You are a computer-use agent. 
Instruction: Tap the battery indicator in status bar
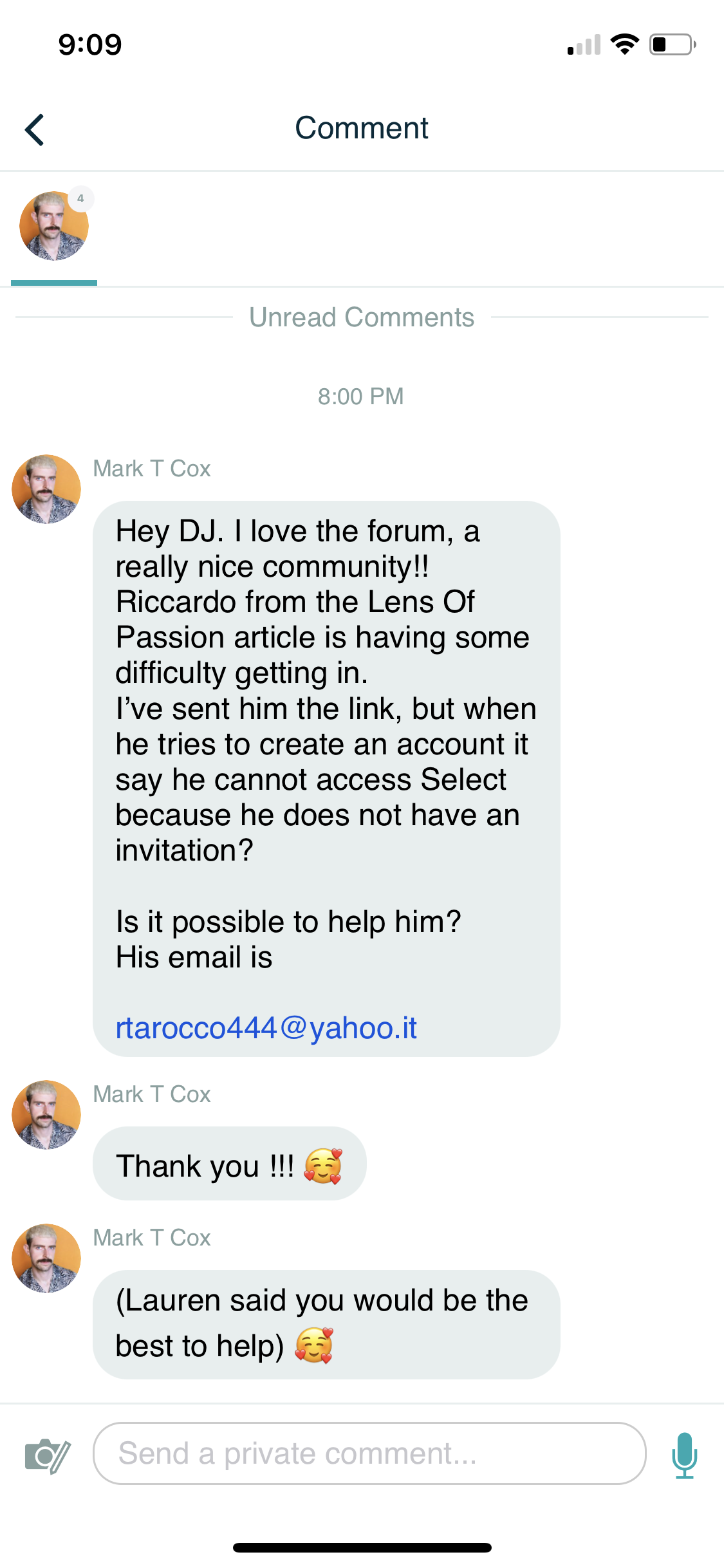[672, 44]
